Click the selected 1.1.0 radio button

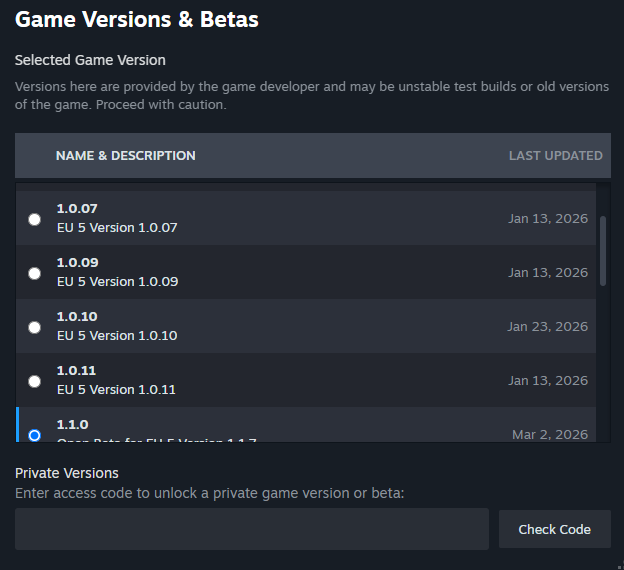[35, 434]
